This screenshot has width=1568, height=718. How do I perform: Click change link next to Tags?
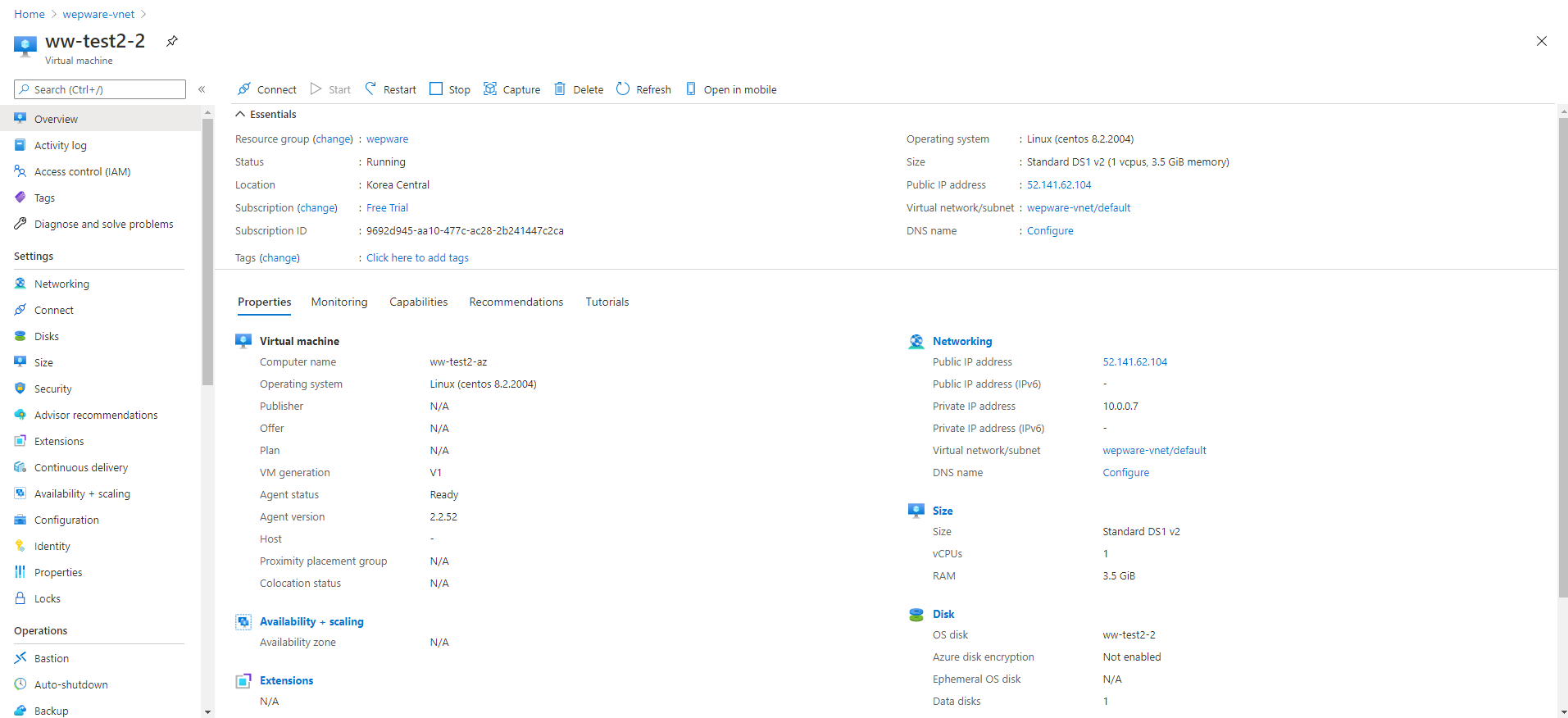(x=280, y=258)
